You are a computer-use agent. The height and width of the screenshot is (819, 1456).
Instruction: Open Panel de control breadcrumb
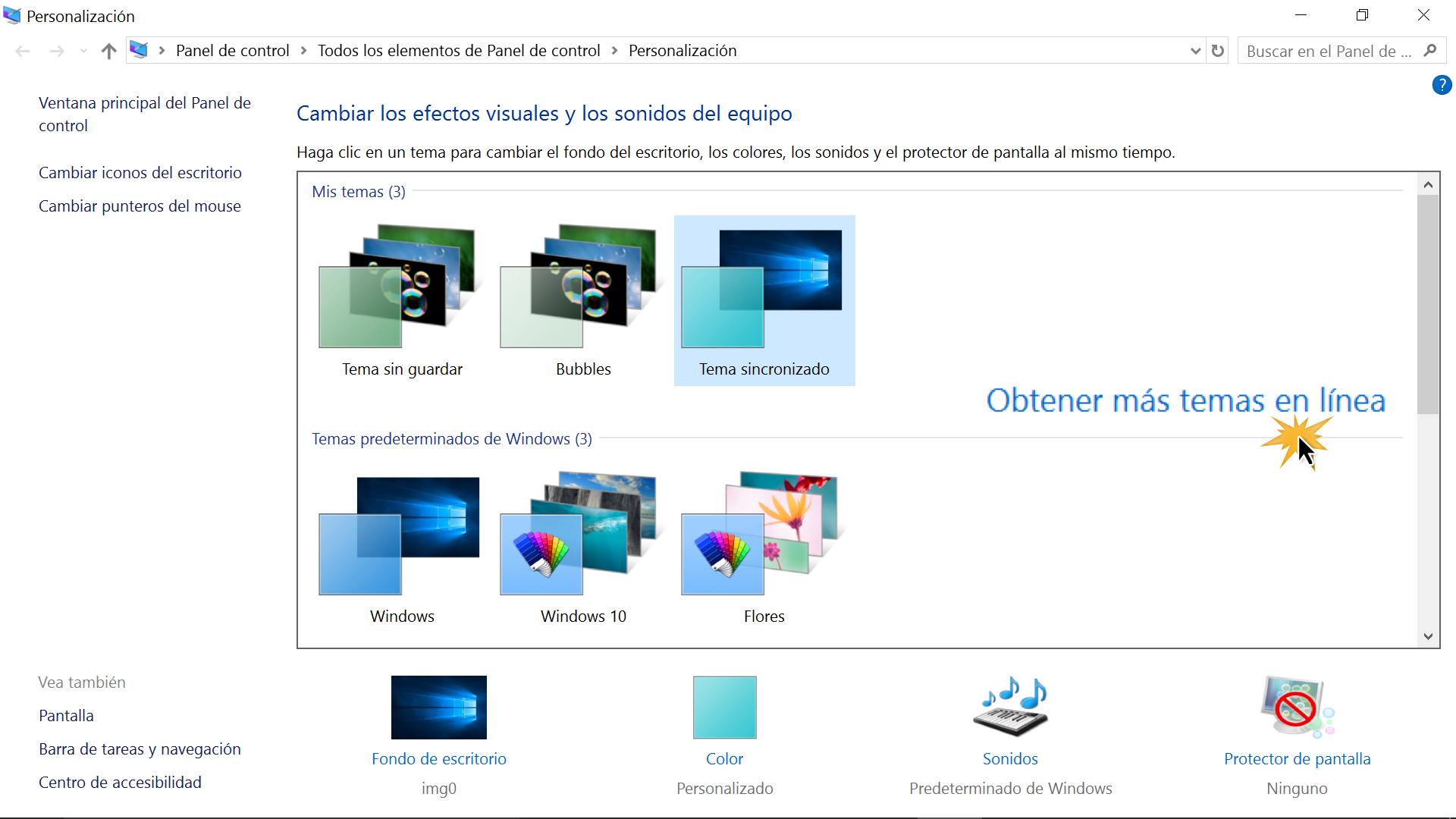233,51
